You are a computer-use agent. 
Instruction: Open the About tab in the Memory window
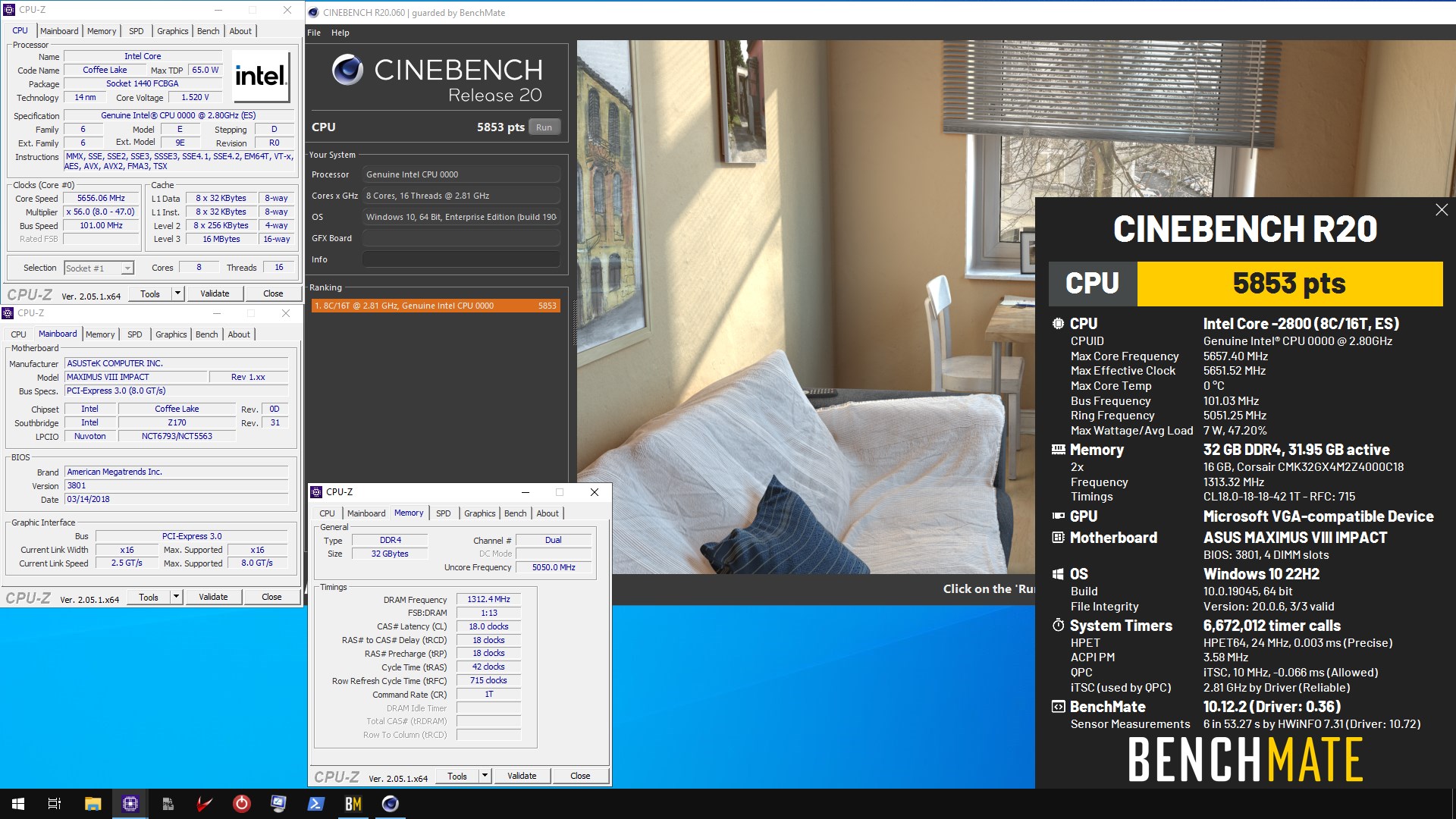548,513
